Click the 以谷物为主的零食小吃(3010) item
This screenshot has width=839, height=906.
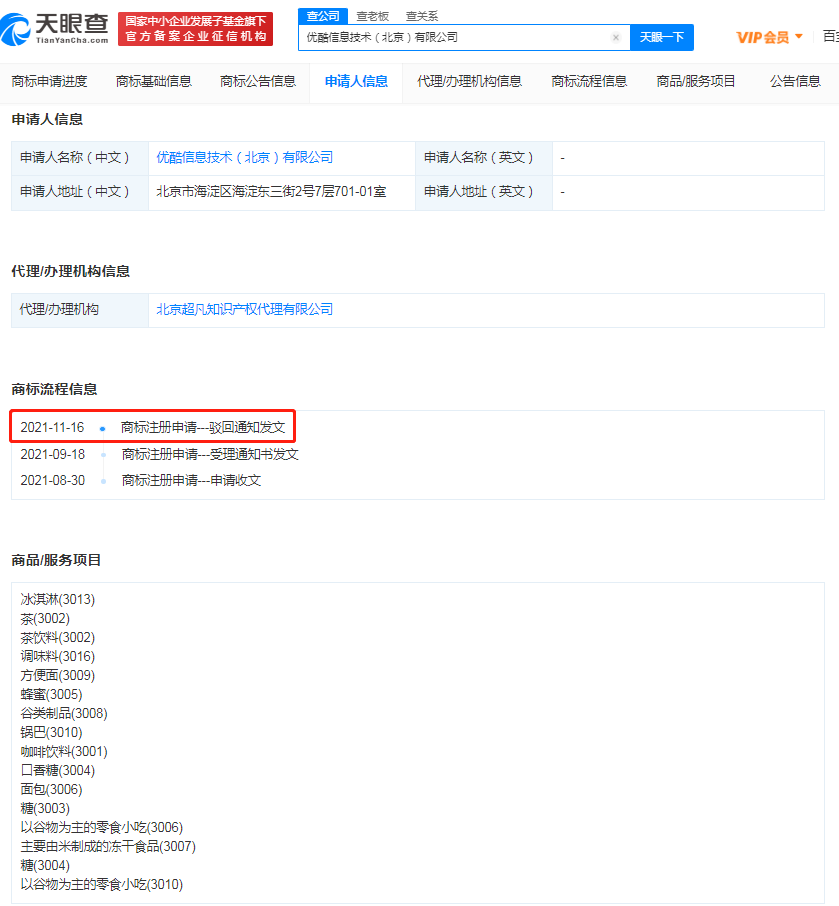(102, 885)
